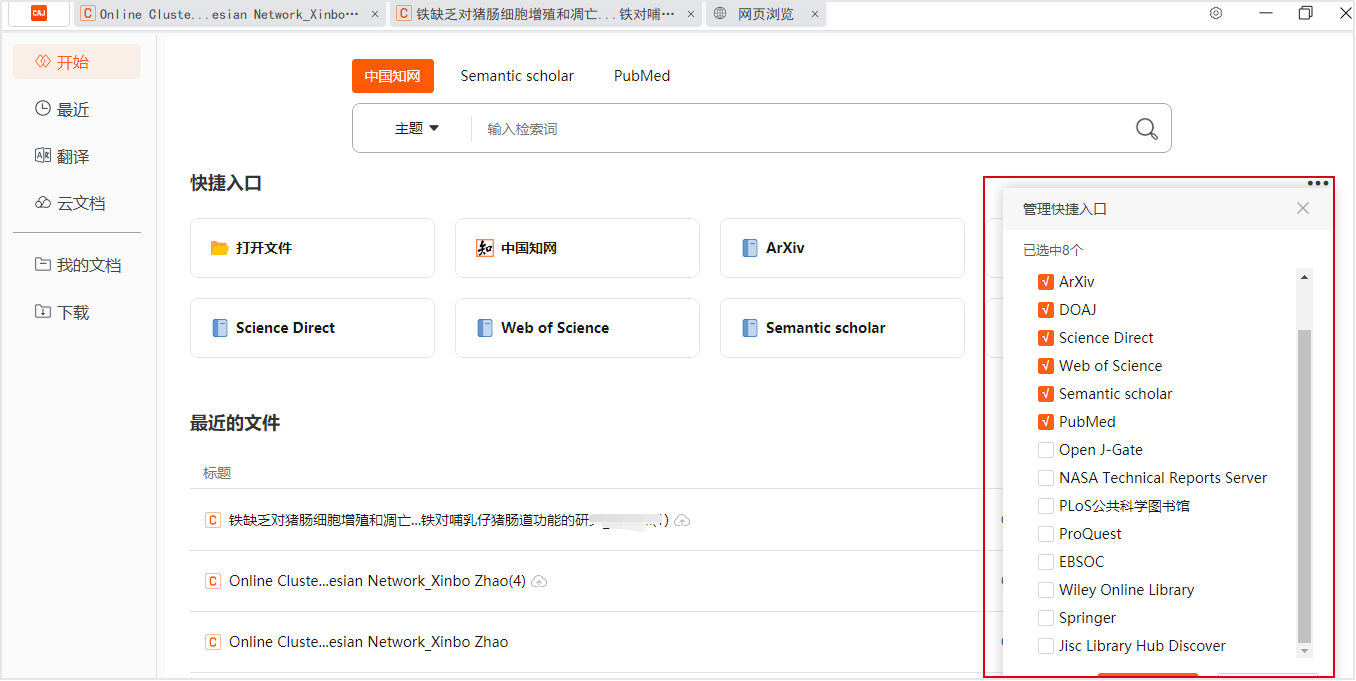Click the panel list scrollbar up arrow
Image resolution: width=1356 pixels, height=681 pixels.
pyautogui.click(x=1304, y=277)
